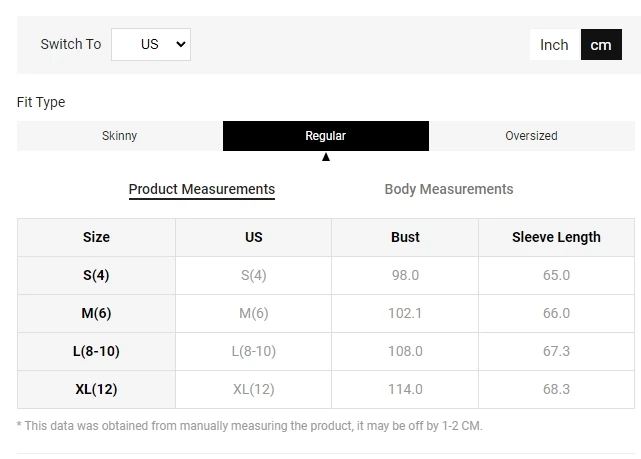
Task: Select the L(8-10) size row label
Action: pos(96,351)
